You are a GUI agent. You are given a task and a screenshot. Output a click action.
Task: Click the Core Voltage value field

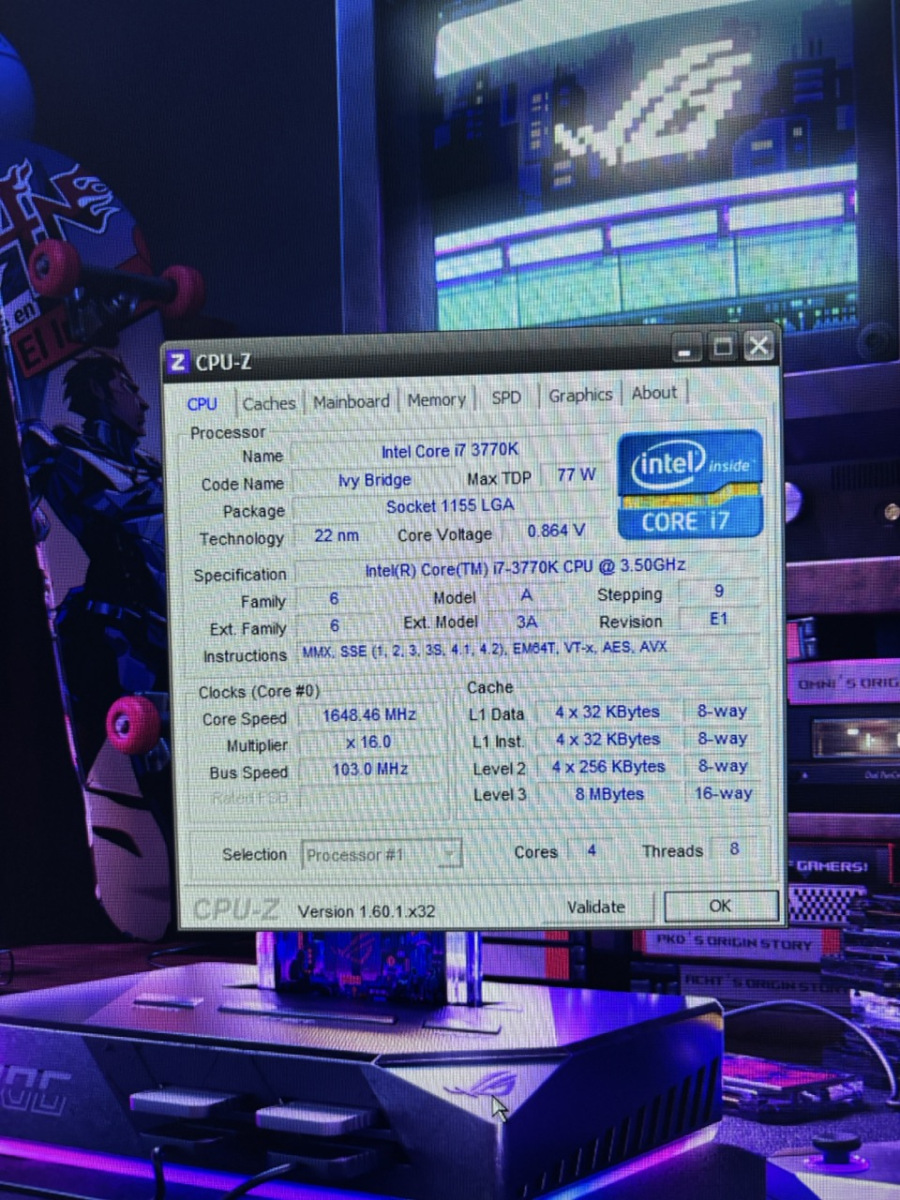pos(556,530)
